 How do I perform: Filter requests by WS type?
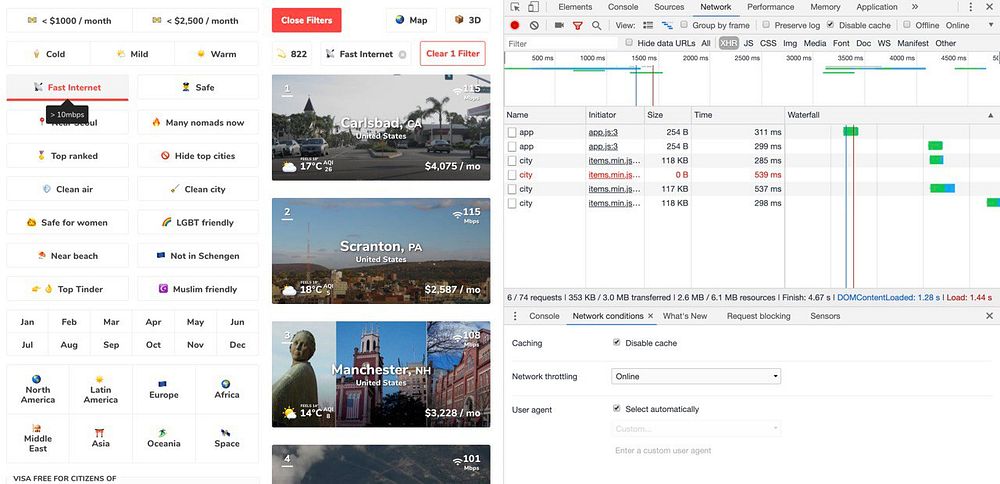[883, 43]
